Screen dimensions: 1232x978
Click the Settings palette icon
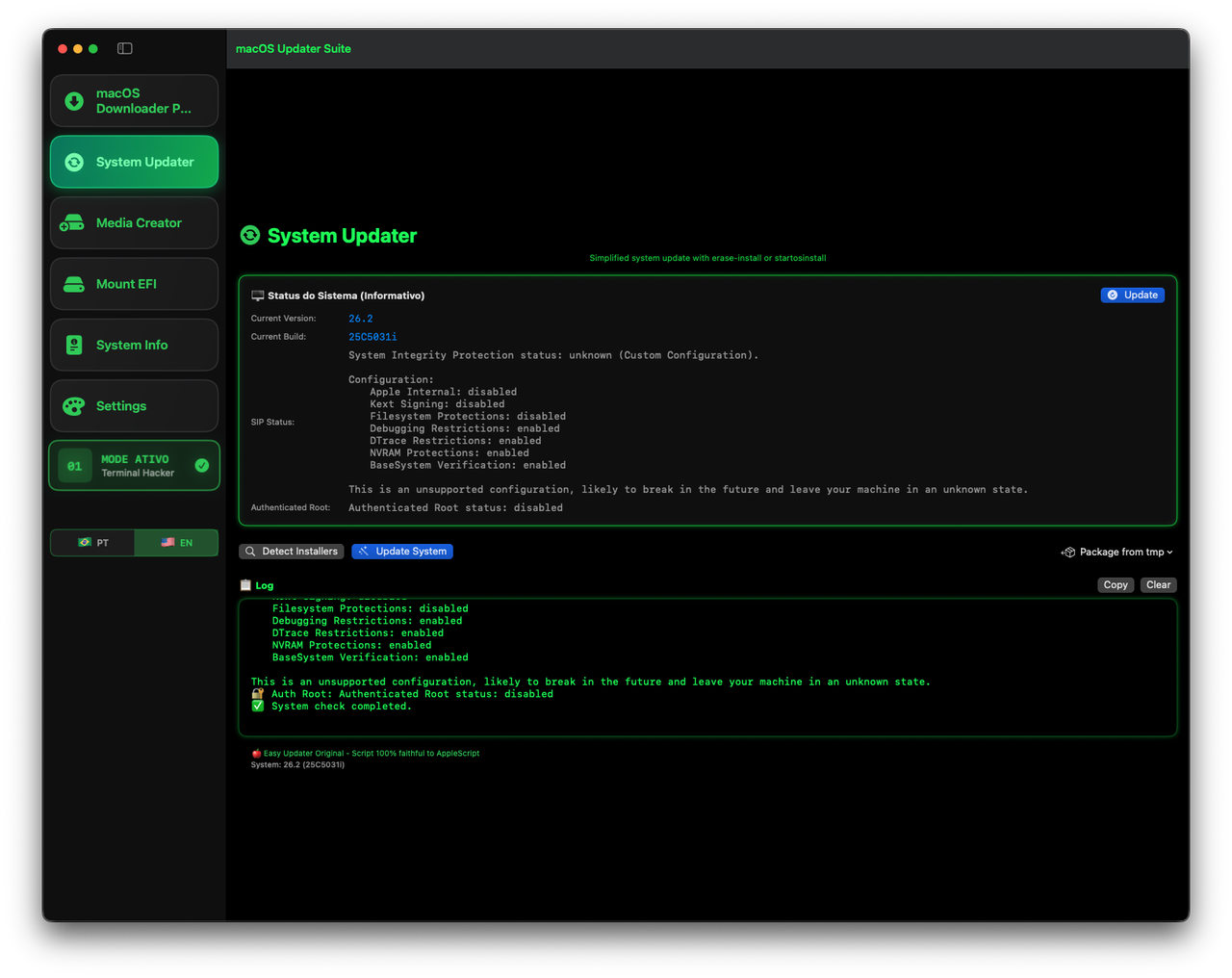(74, 406)
